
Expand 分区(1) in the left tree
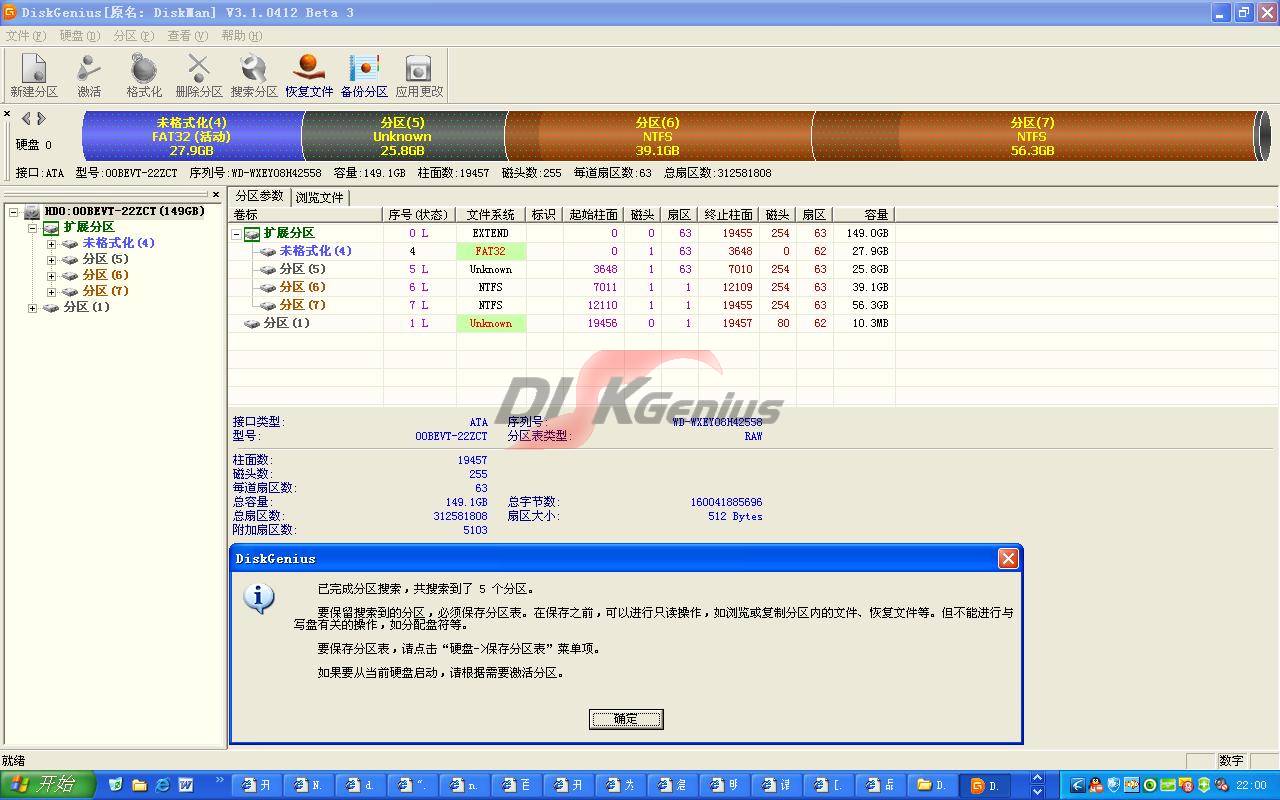(x=32, y=308)
